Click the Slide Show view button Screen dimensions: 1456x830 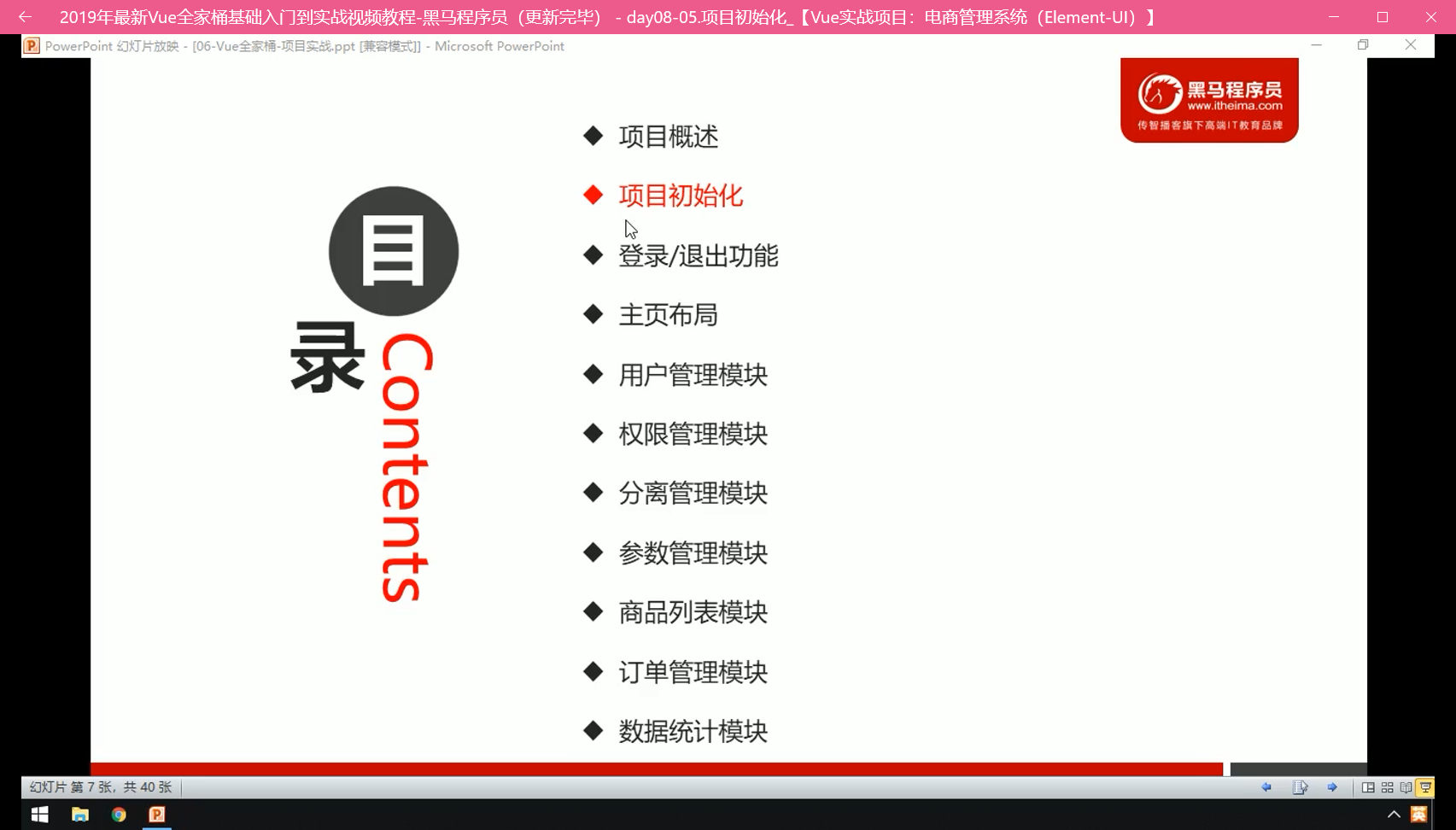coord(1425,787)
